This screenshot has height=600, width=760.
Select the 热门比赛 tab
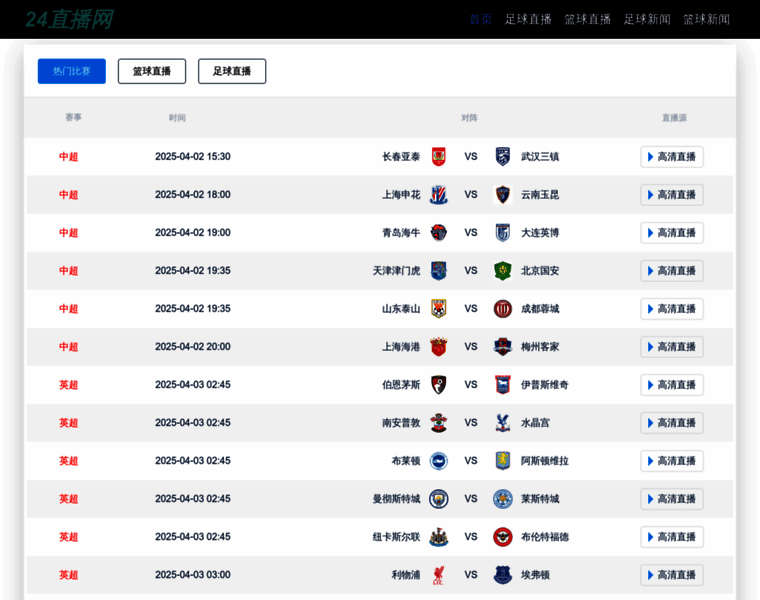click(72, 71)
